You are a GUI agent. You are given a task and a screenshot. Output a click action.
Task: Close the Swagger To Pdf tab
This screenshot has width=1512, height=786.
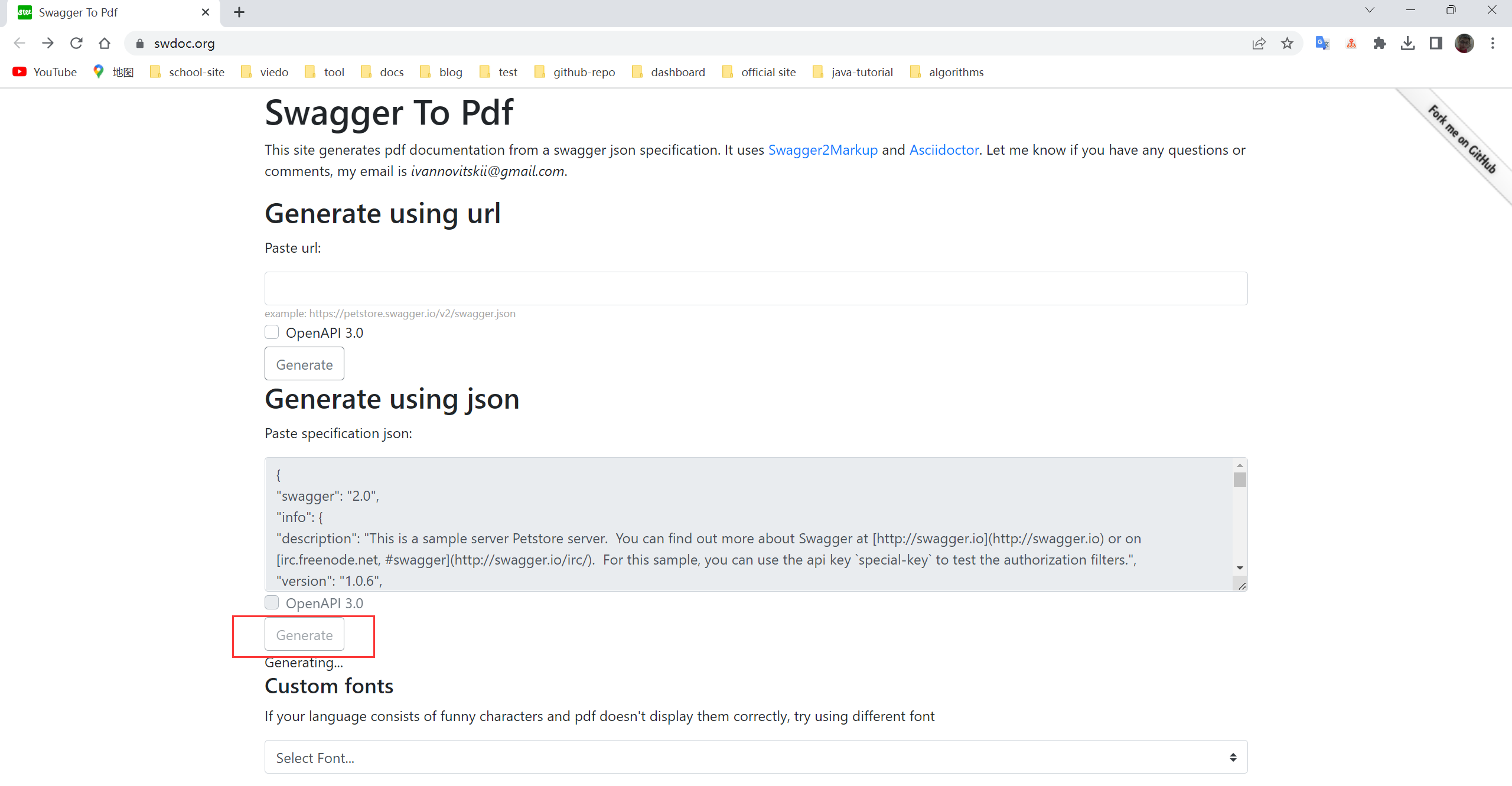click(x=206, y=12)
